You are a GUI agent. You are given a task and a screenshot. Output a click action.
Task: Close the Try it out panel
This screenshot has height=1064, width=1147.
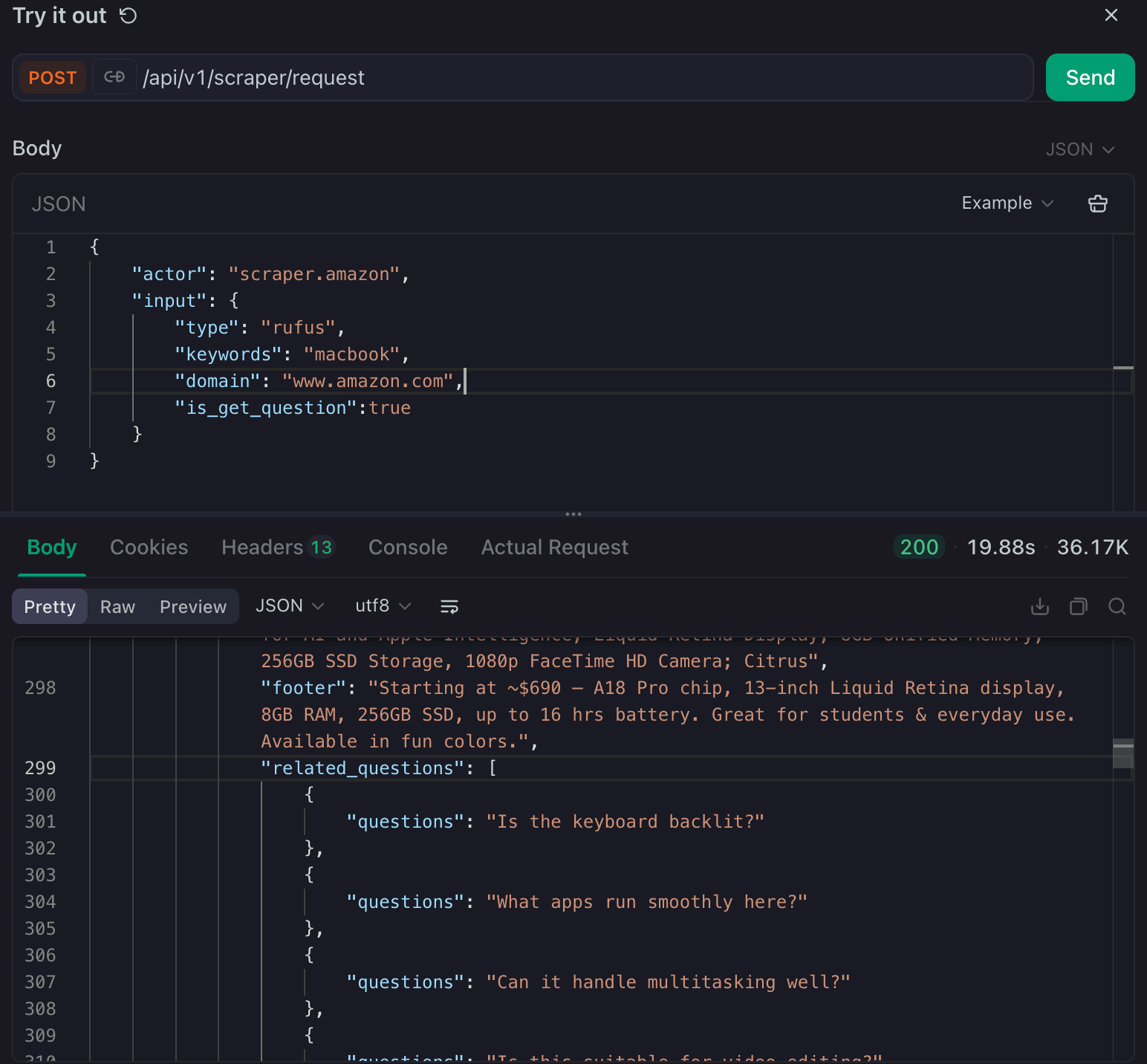click(1111, 15)
